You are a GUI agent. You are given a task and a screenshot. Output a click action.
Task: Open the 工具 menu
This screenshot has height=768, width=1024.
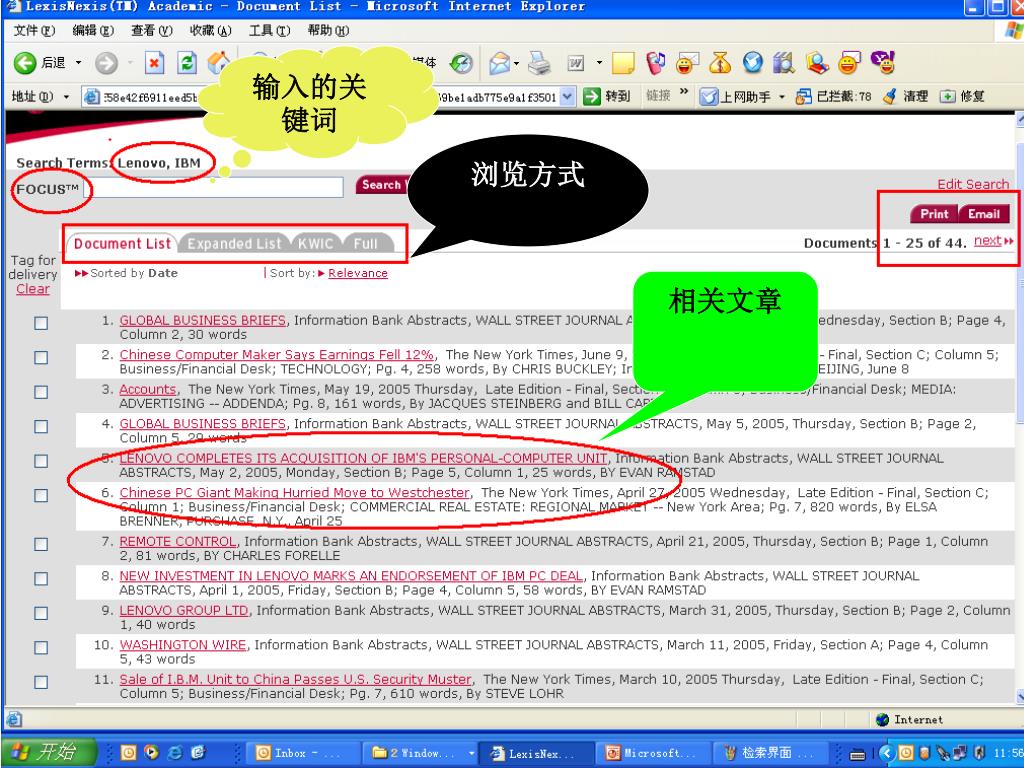[x=269, y=30]
